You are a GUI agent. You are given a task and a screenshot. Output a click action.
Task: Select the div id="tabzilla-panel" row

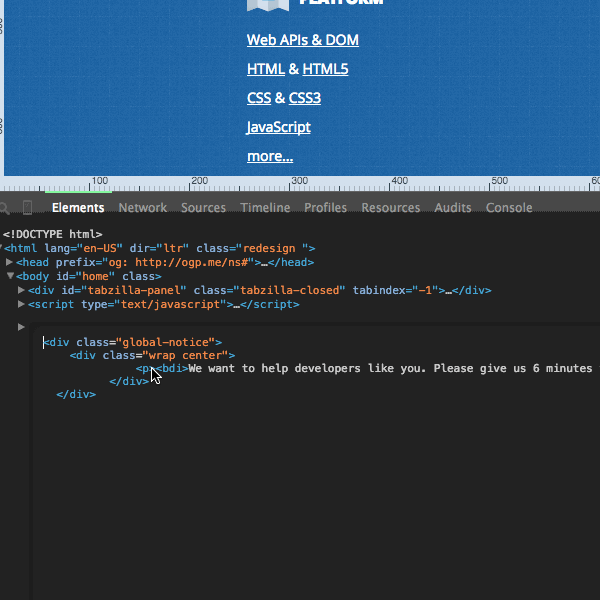click(x=259, y=290)
